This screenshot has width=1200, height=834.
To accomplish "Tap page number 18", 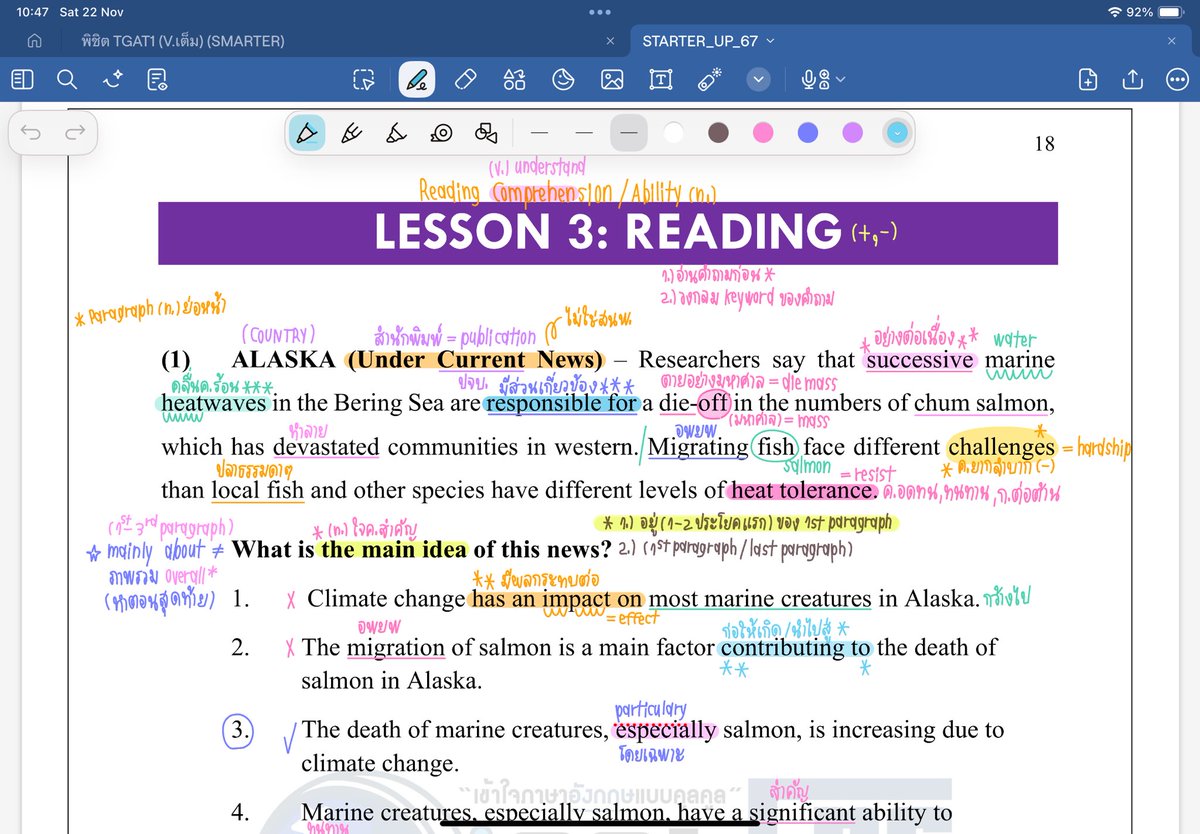I will 1044,144.
